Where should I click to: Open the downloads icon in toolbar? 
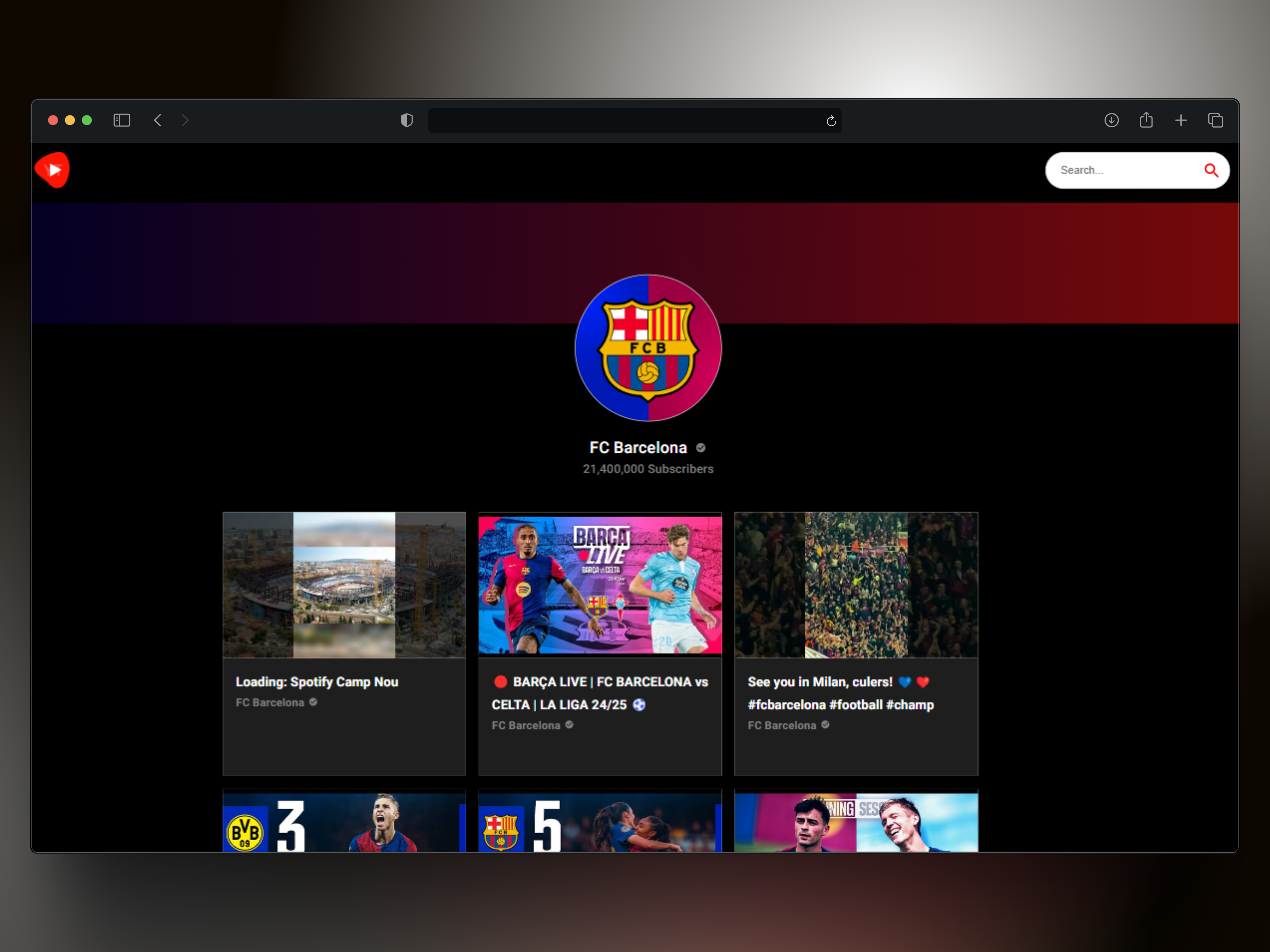pos(1112,121)
